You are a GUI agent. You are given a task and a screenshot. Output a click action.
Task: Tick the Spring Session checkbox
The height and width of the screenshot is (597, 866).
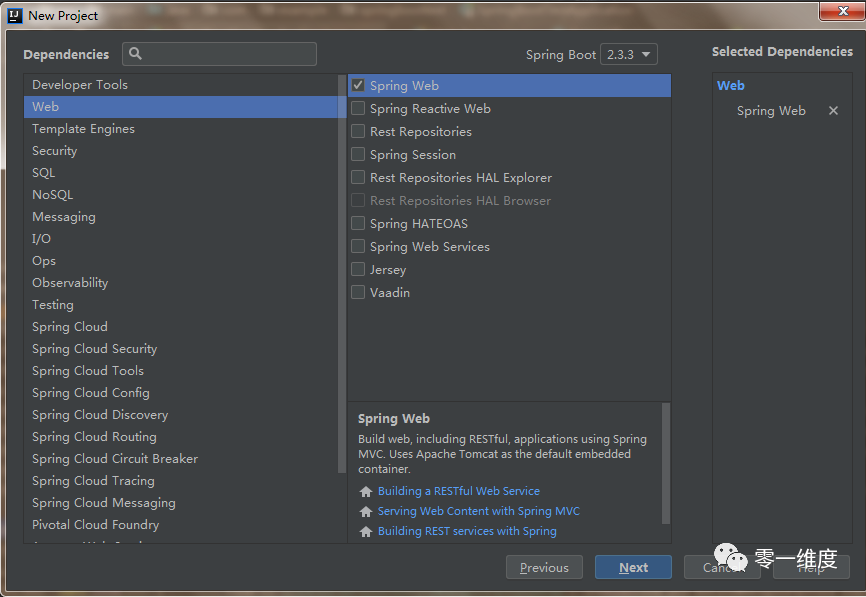(x=358, y=154)
